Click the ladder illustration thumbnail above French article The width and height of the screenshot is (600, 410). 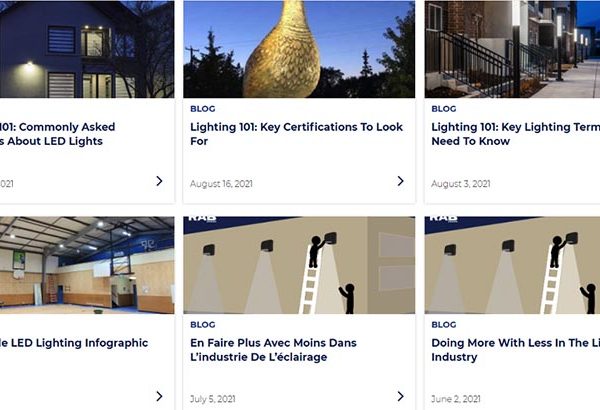(299, 265)
